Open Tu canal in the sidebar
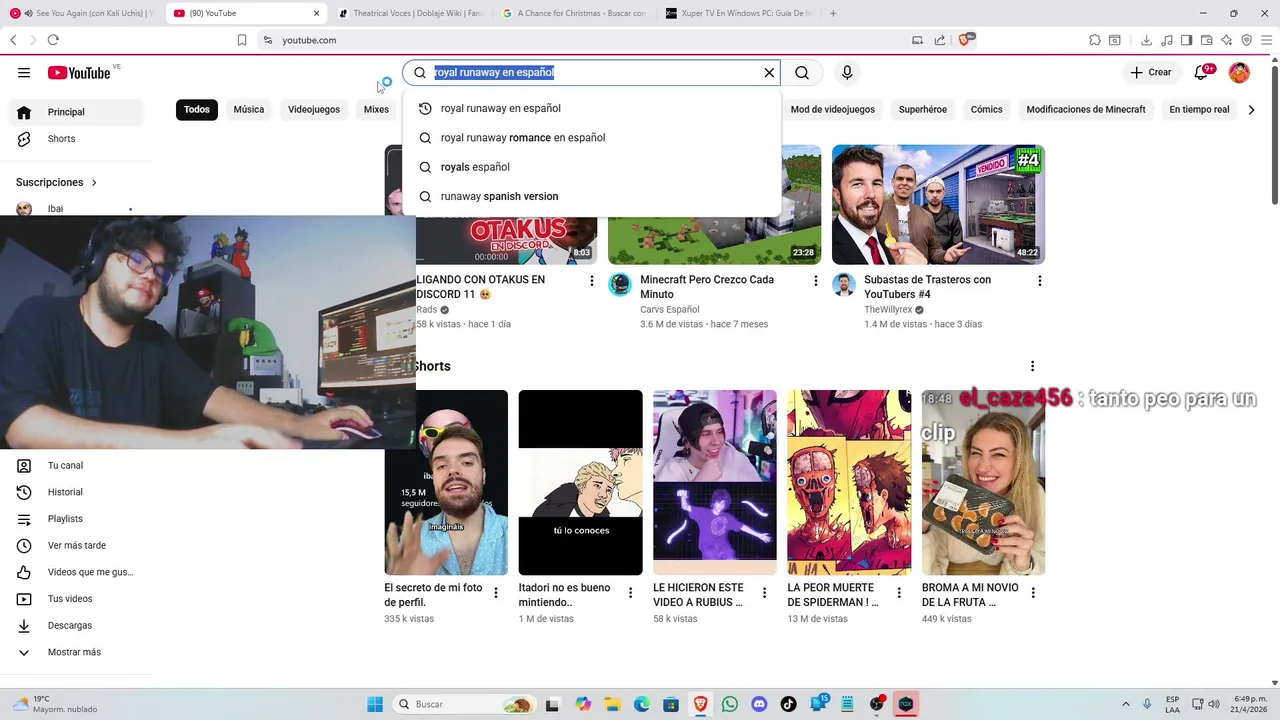Image resolution: width=1280 pixels, height=720 pixels. point(76,466)
